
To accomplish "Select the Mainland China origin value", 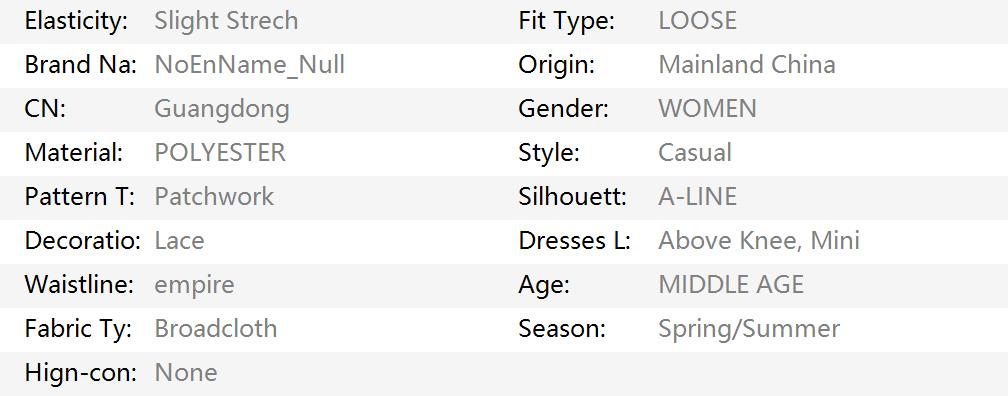I will (747, 65).
